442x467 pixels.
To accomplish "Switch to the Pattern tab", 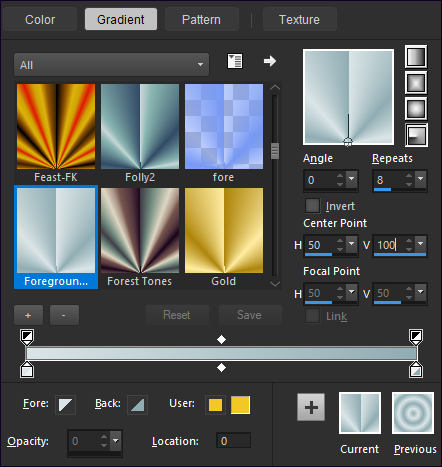I will [x=201, y=20].
